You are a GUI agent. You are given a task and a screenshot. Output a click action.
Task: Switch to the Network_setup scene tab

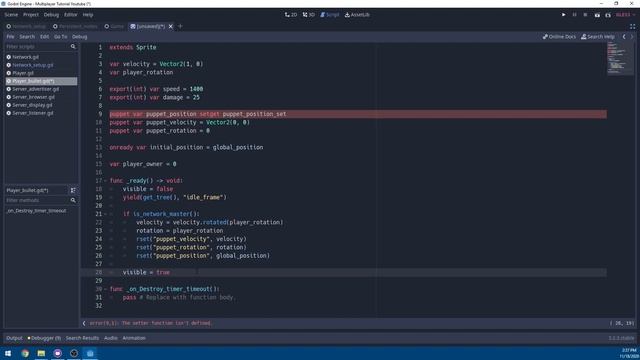26,26
